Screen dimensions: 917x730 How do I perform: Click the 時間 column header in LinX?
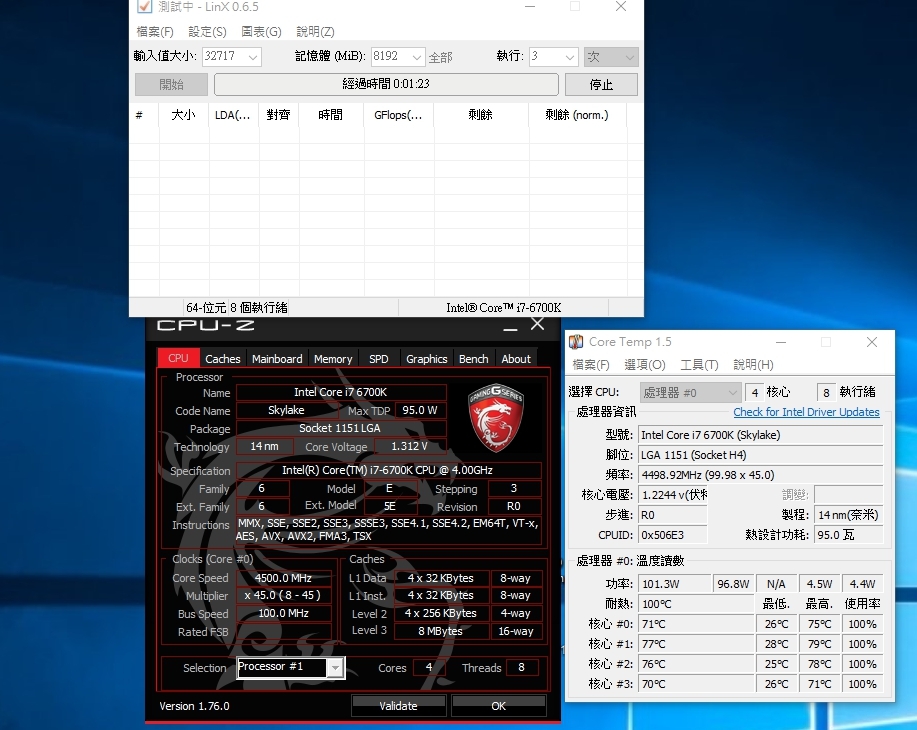coord(331,115)
